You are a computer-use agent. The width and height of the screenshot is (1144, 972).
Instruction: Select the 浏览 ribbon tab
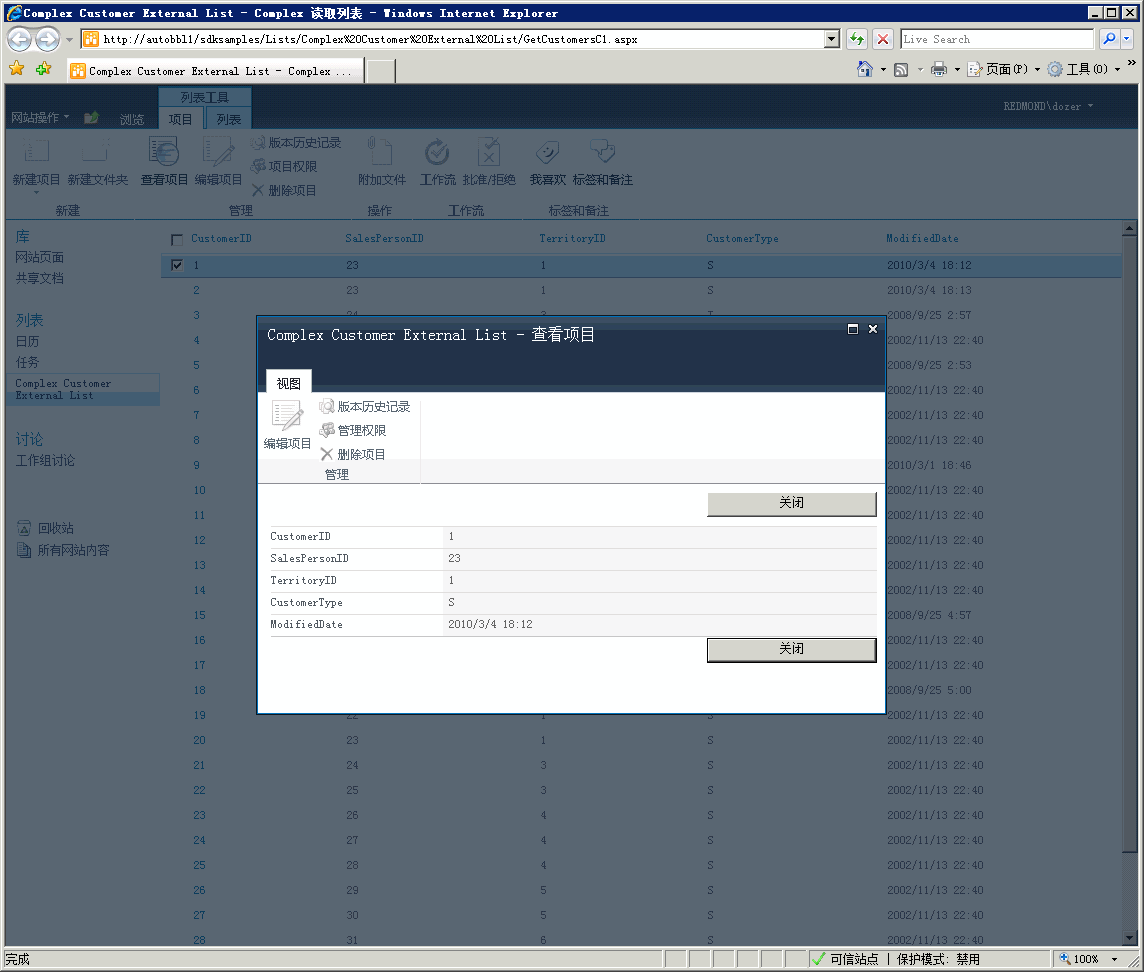[132, 119]
